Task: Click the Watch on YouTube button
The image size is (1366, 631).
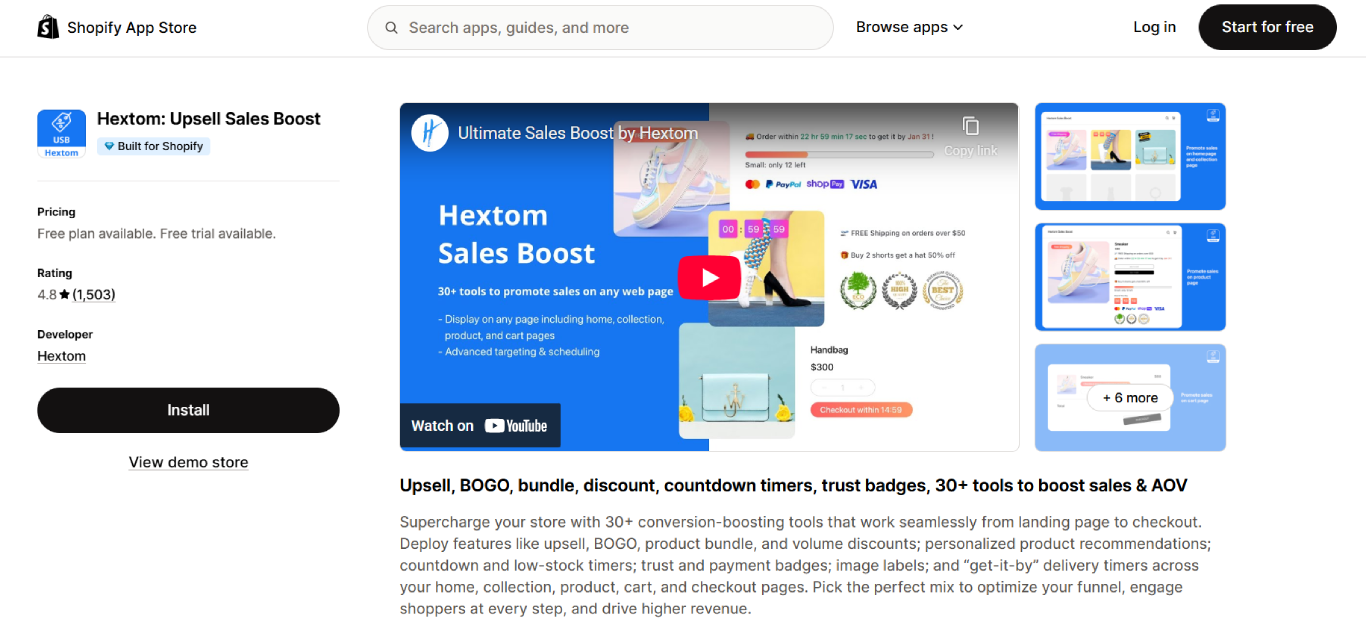Action: click(x=480, y=425)
